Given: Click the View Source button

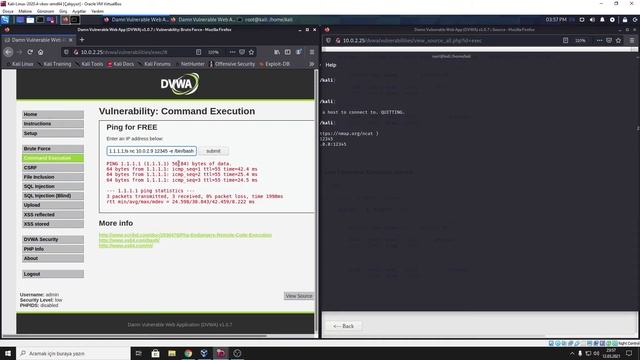Looking at the screenshot, I should pyautogui.click(x=299, y=296).
